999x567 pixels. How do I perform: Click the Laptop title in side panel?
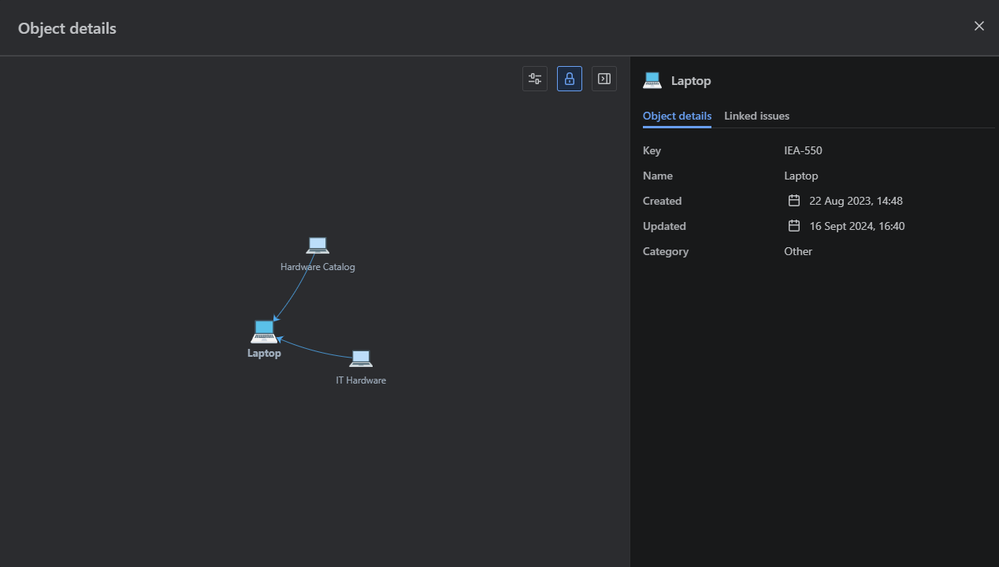pos(691,81)
